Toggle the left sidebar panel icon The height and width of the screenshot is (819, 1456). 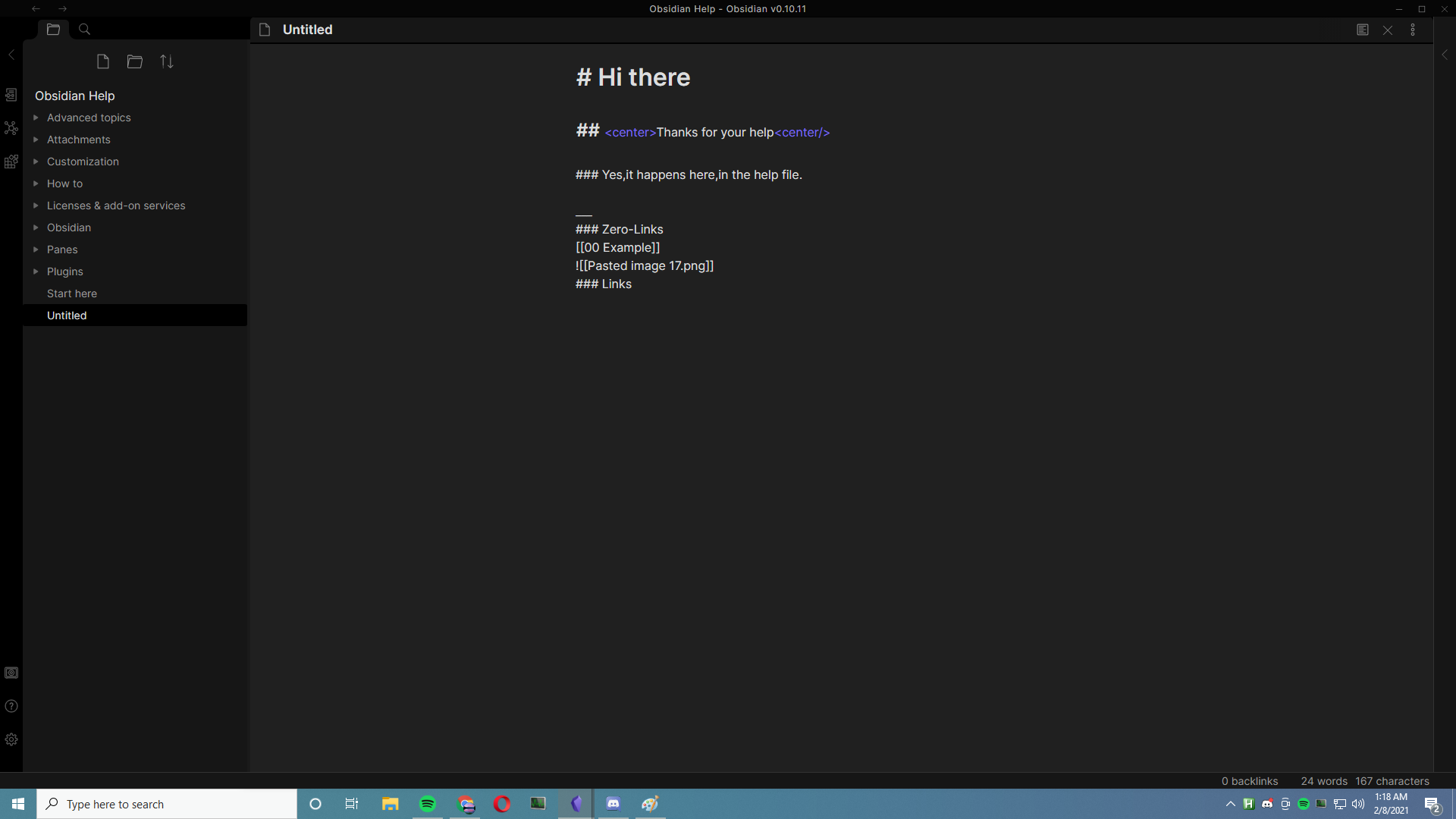[11, 55]
